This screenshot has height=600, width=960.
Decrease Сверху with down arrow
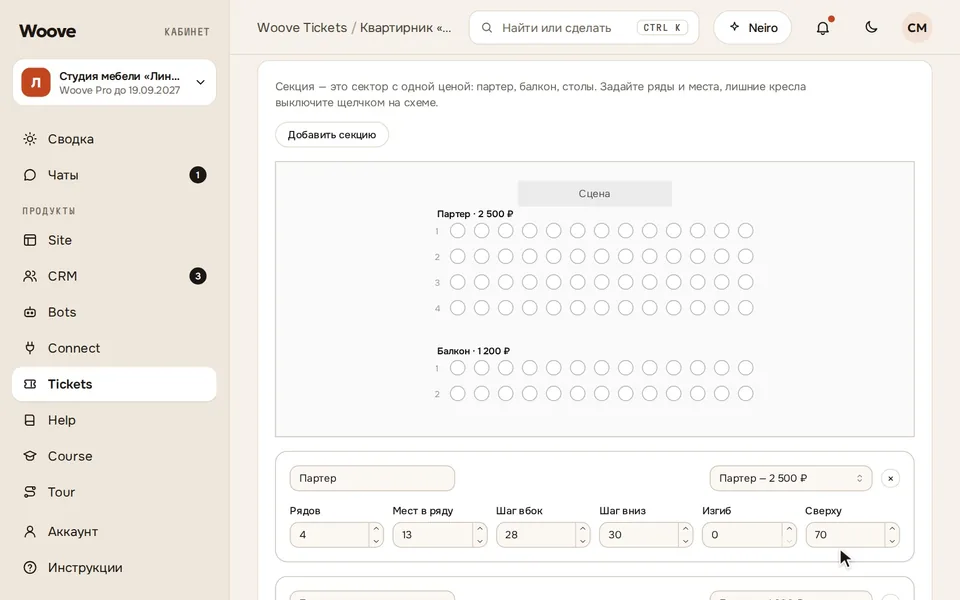coord(892,541)
